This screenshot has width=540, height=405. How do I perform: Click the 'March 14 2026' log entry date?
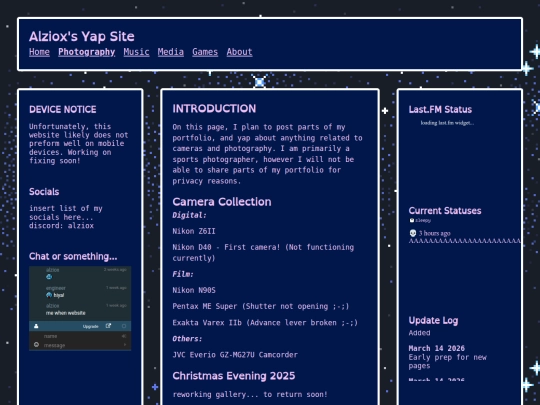pos(437,348)
